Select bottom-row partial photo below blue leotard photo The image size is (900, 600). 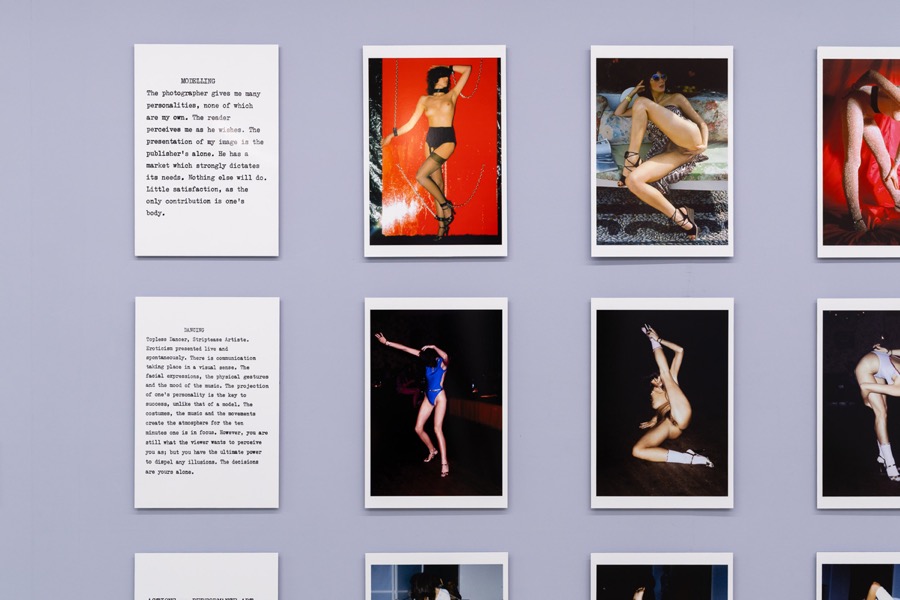click(436, 580)
